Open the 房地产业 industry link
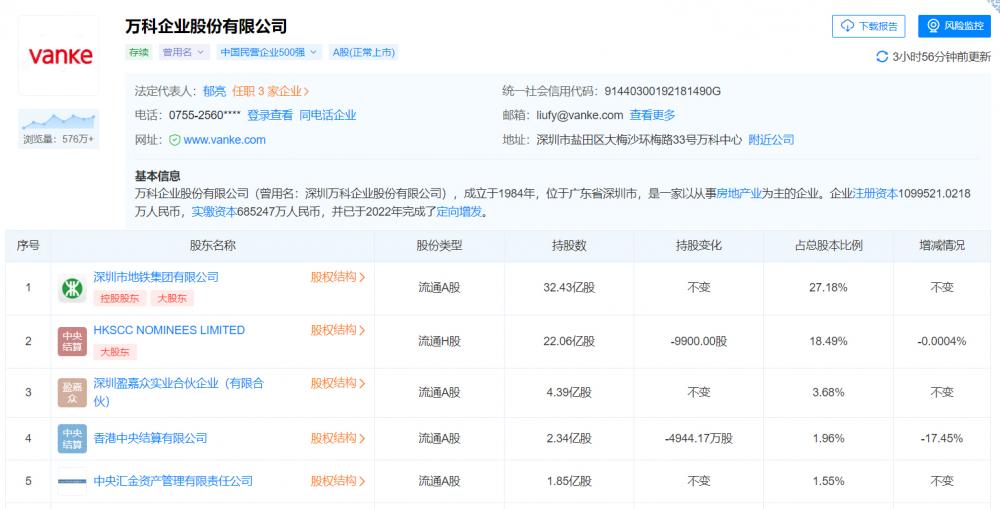This screenshot has width=1000, height=509. (739, 193)
